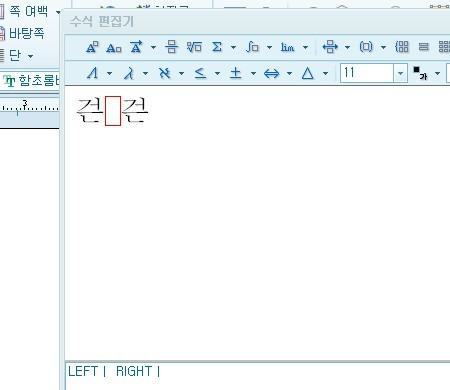
Task: Select the empty placeholder box in the equation
Action: tap(113, 111)
